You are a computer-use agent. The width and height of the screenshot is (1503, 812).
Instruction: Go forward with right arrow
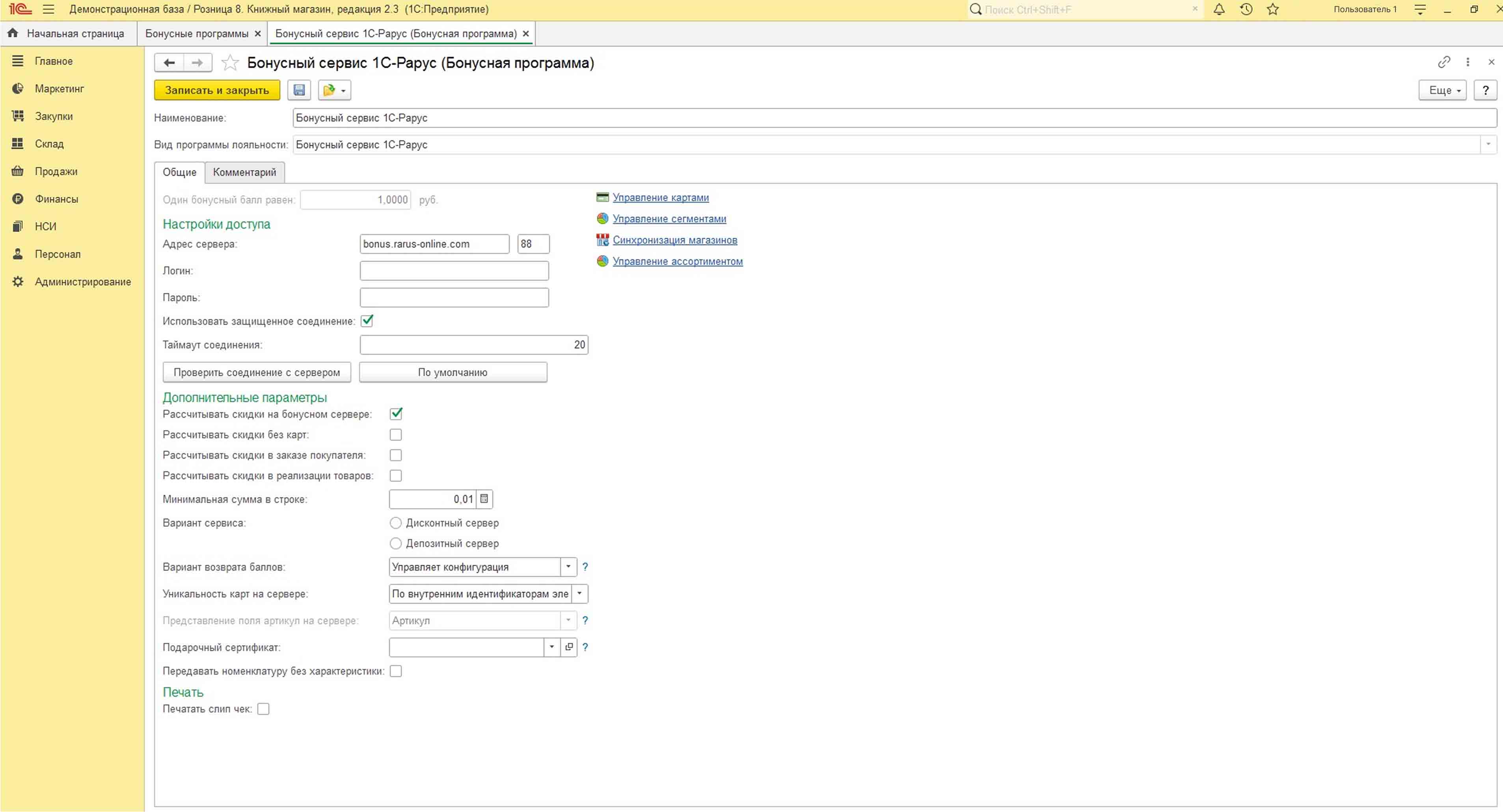point(198,62)
